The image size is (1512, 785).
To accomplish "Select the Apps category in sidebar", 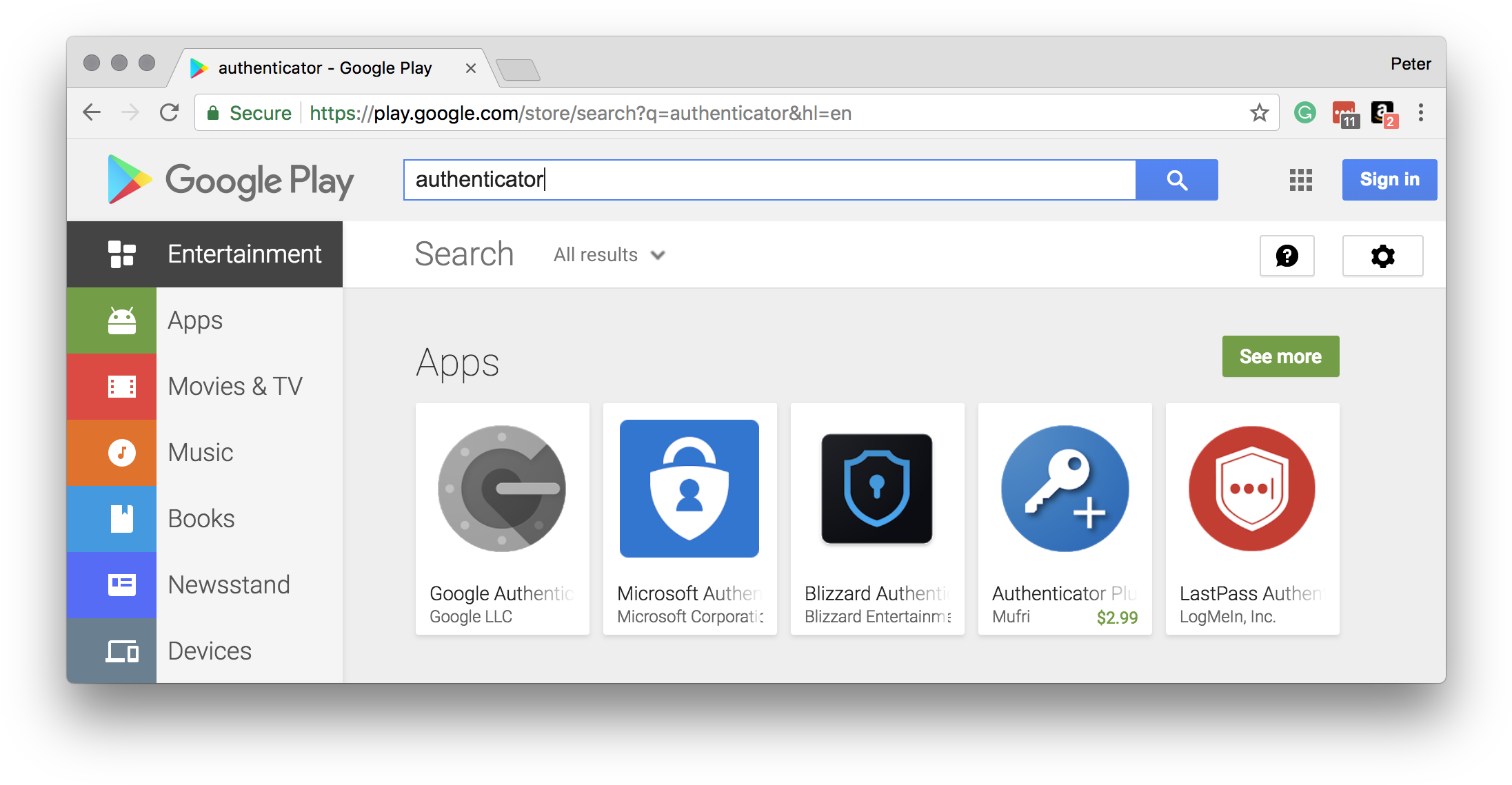I will click(195, 320).
